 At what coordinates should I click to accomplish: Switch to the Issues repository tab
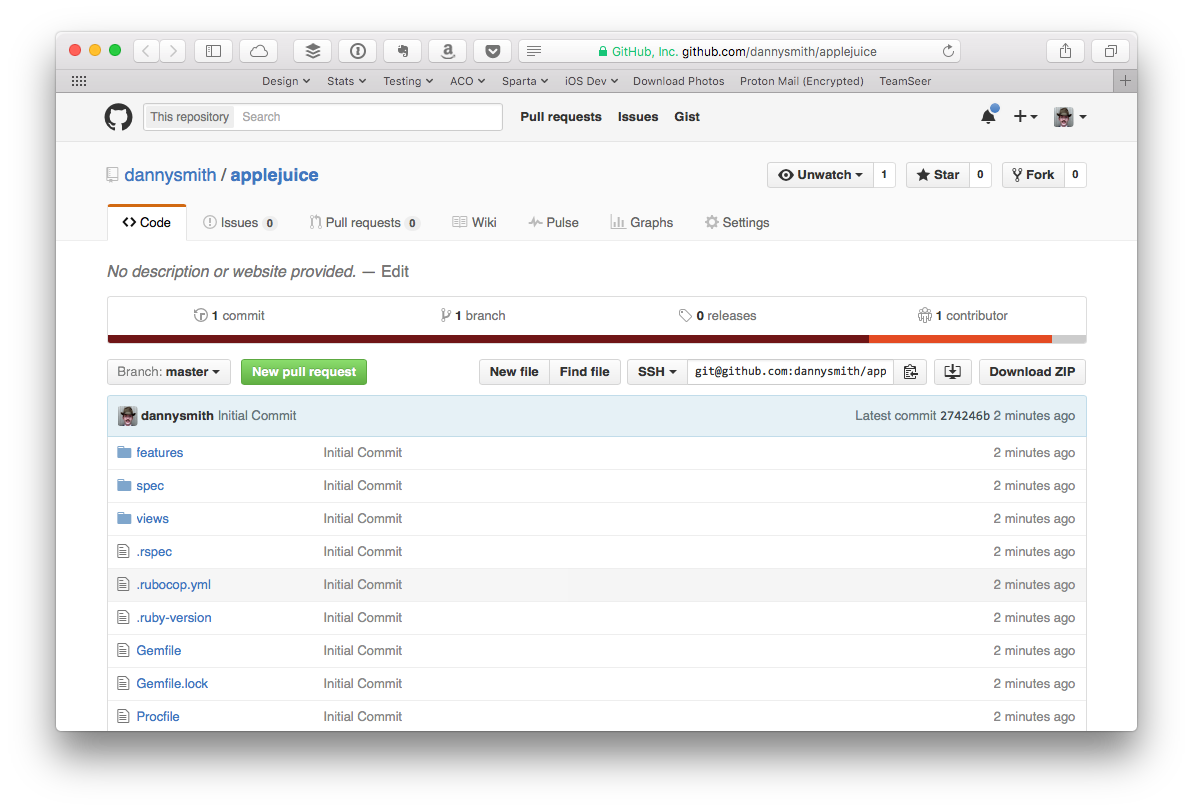pos(240,223)
